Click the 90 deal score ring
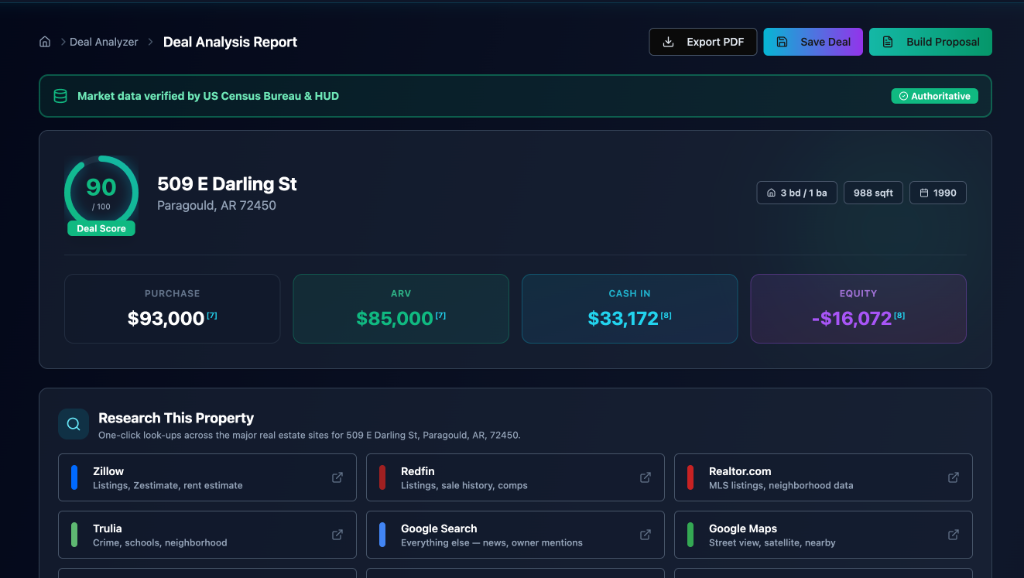 (x=101, y=192)
